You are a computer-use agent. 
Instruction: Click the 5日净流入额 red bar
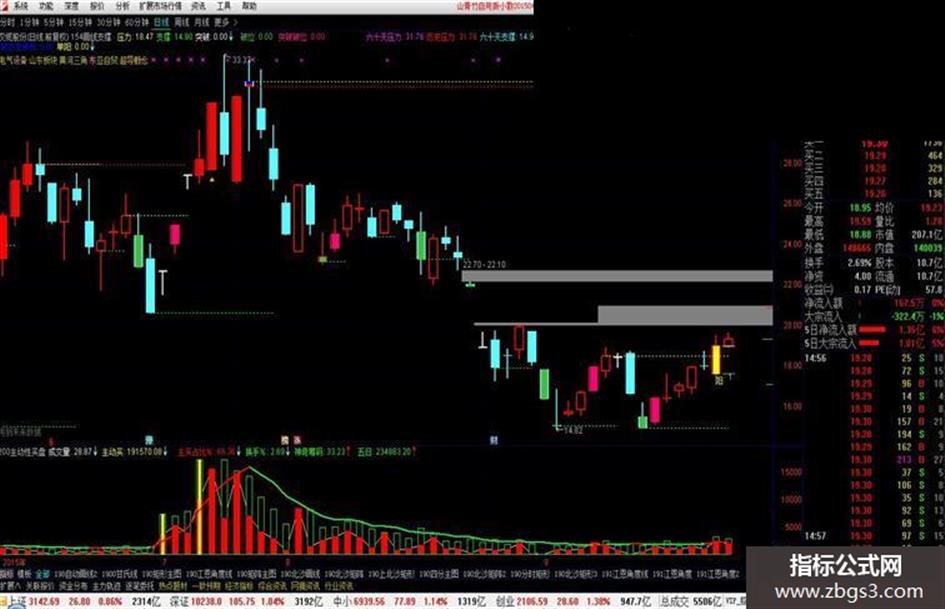[x=872, y=330]
